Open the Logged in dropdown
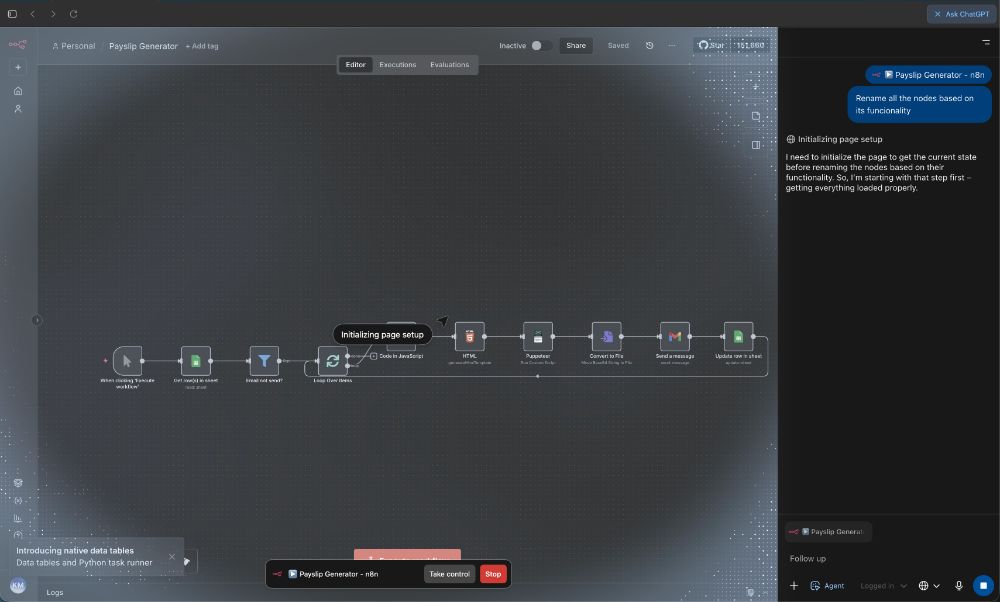Image resolution: width=1000 pixels, height=602 pixels. click(883, 585)
